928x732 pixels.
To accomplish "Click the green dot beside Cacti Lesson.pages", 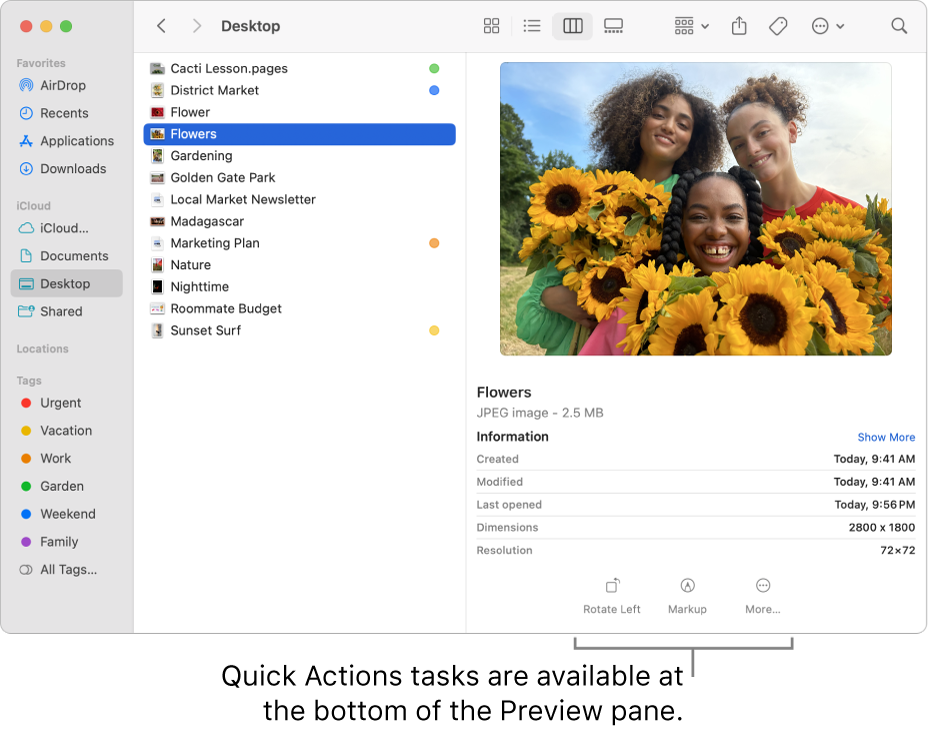I will pos(434,68).
